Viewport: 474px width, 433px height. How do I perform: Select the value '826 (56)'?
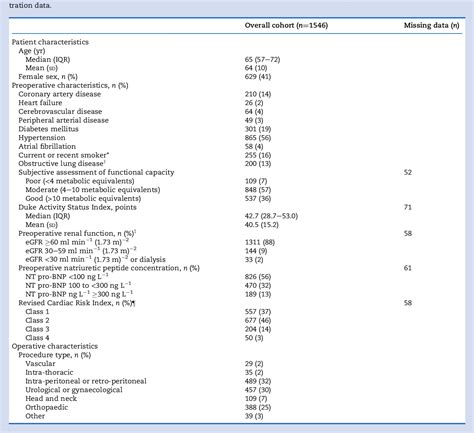258,277
